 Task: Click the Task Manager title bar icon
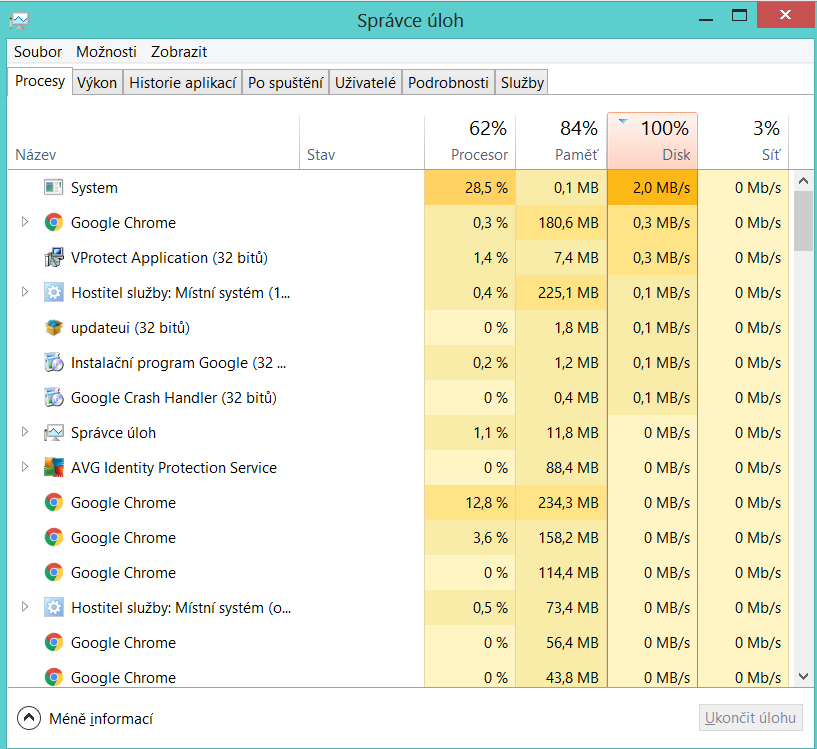[x=18, y=19]
